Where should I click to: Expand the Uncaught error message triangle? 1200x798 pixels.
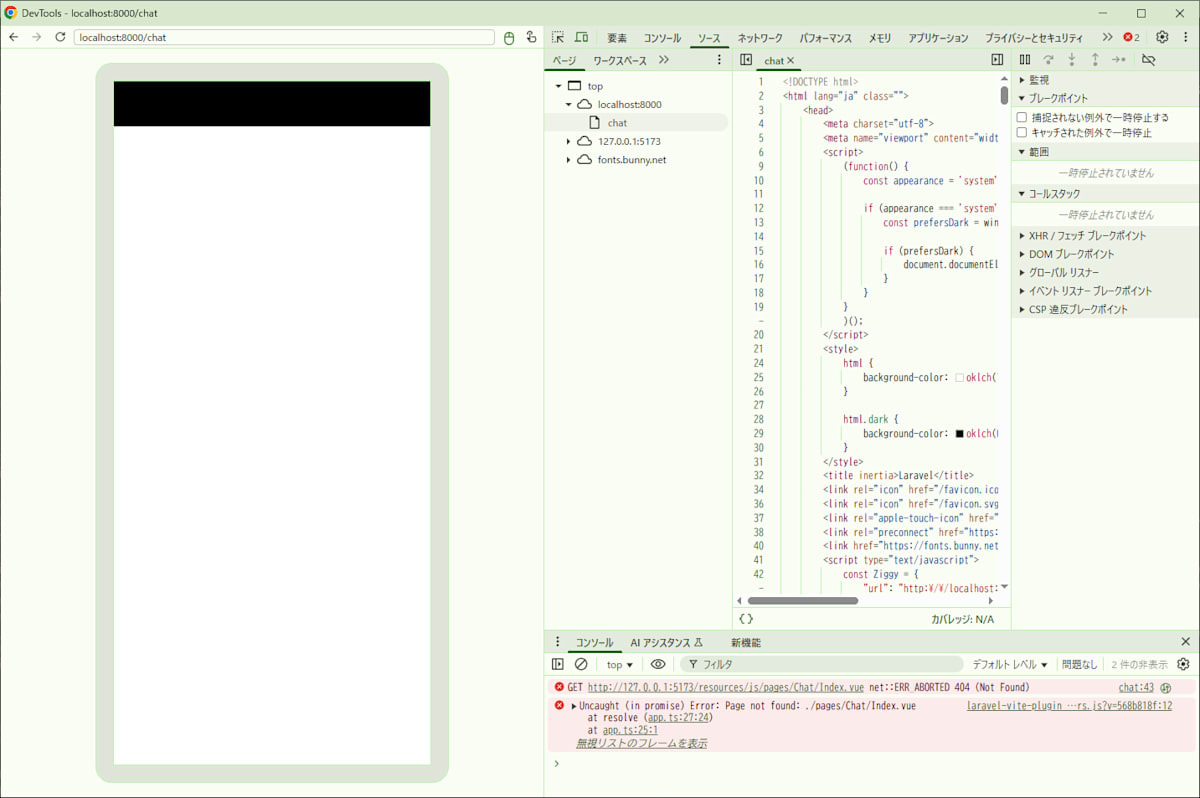point(574,706)
